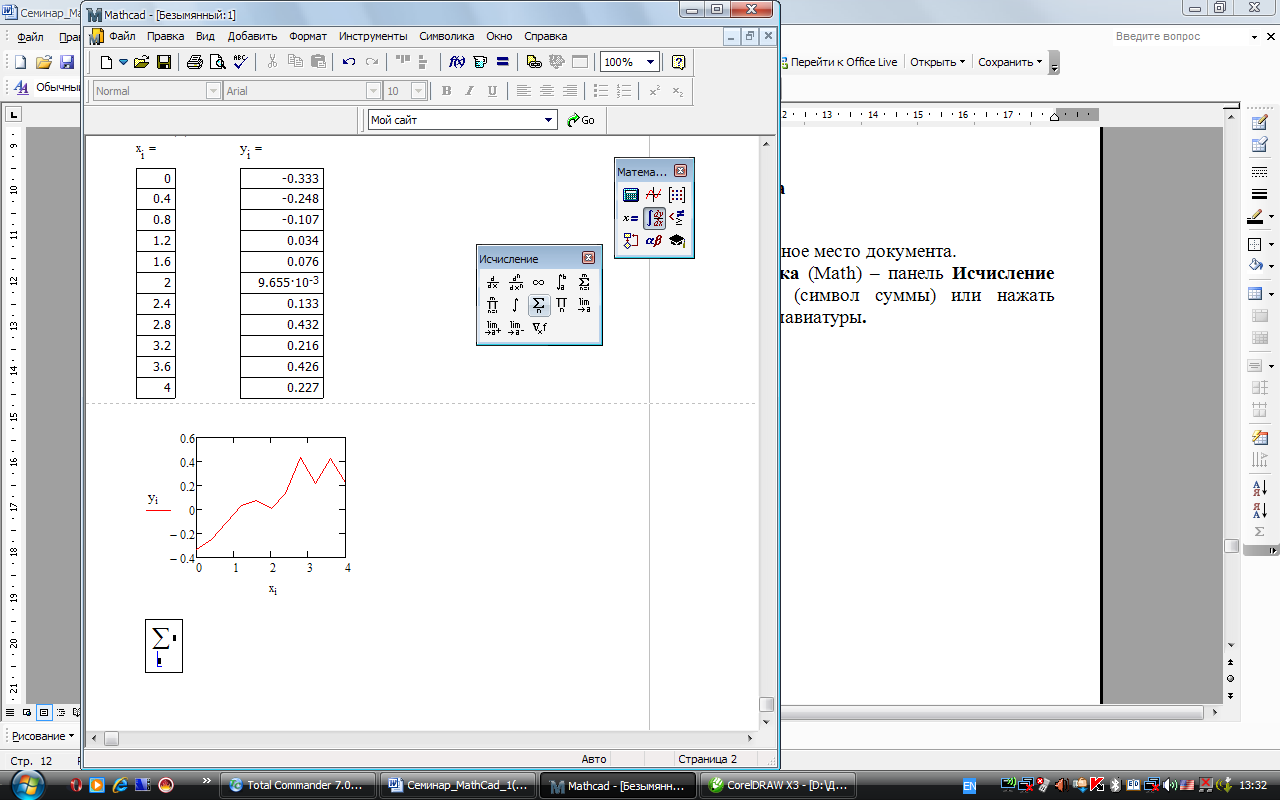Open the Symbolic keyword toolbar (graduation cap)

pyautogui.click(x=677, y=241)
